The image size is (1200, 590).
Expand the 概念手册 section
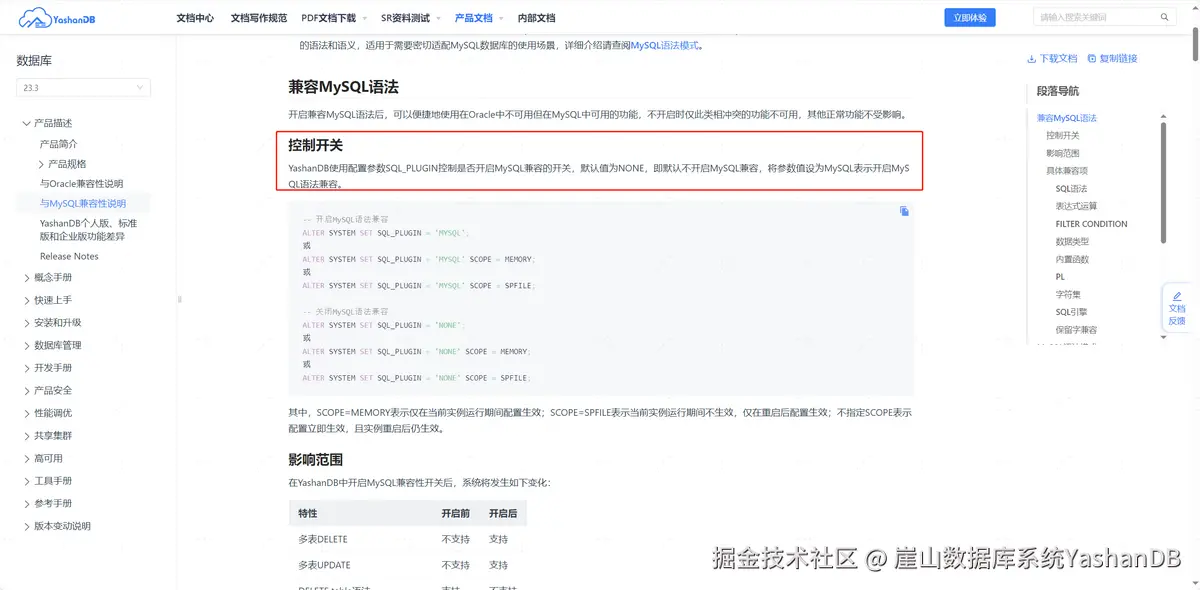click(x=27, y=277)
